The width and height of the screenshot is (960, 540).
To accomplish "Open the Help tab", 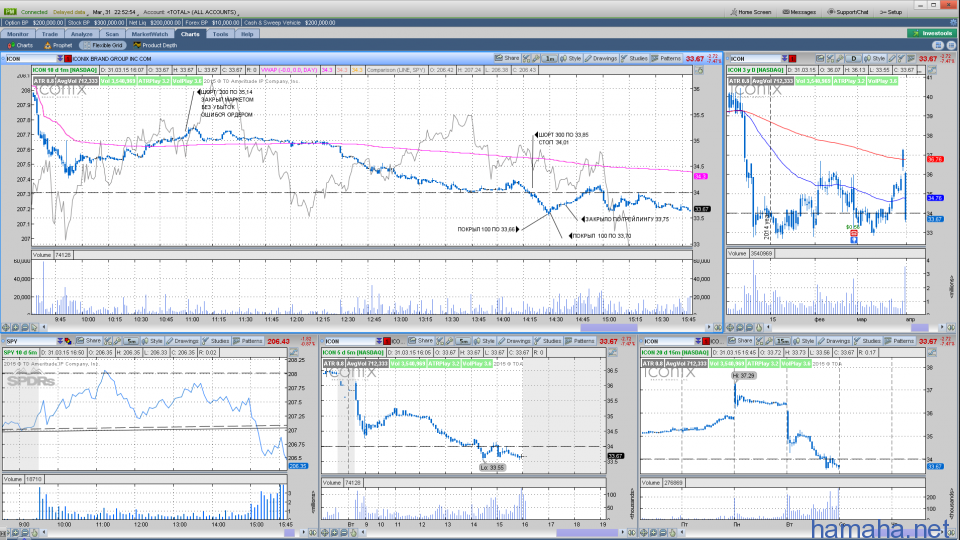I will click(247, 34).
